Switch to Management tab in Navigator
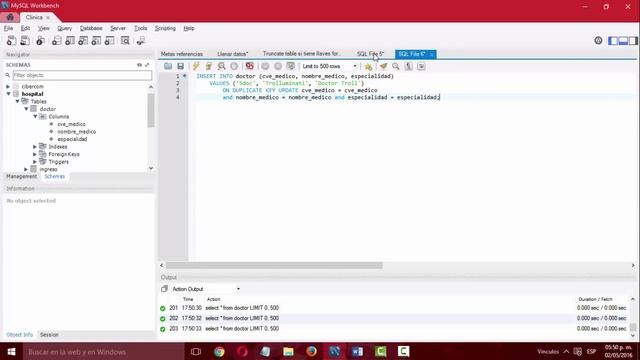This screenshot has height=360, width=640. click(22, 176)
